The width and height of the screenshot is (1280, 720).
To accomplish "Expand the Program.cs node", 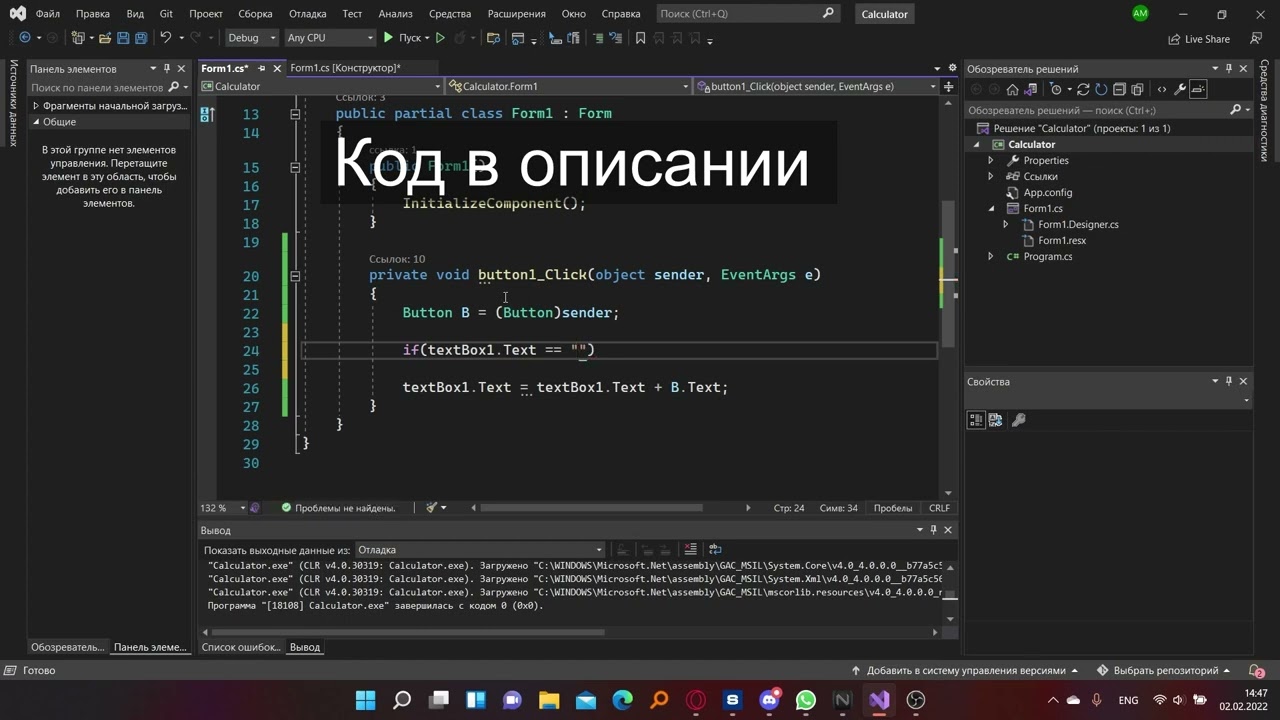I will point(991,256).
